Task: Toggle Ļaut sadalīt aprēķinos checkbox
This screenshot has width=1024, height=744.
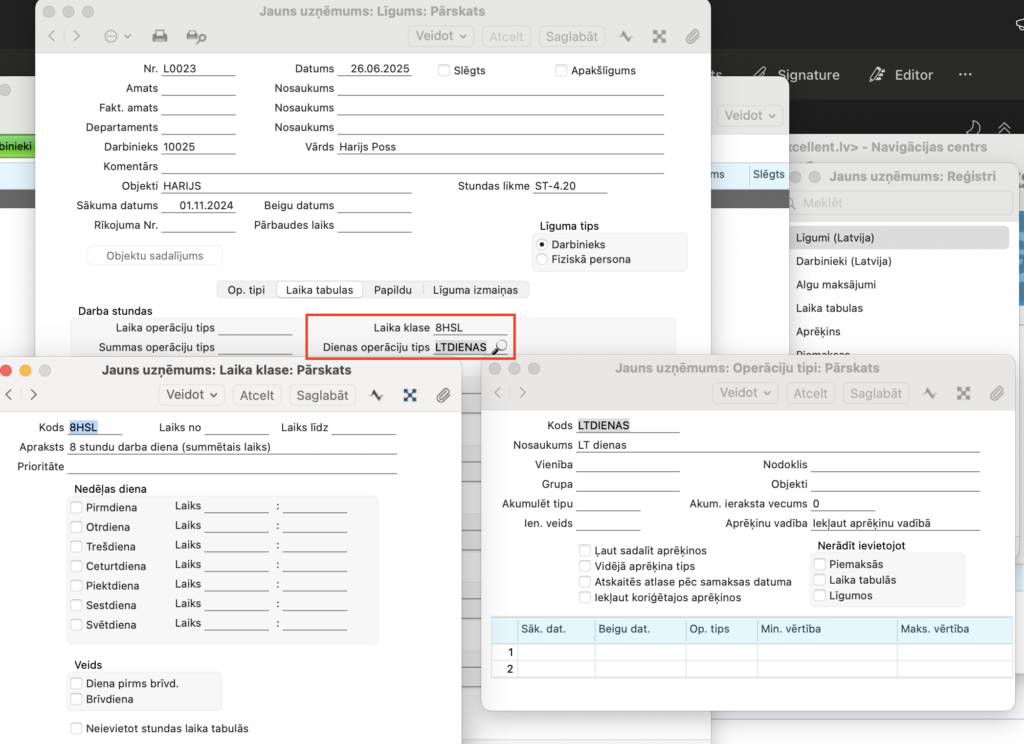Action: [x=585, y=551]
